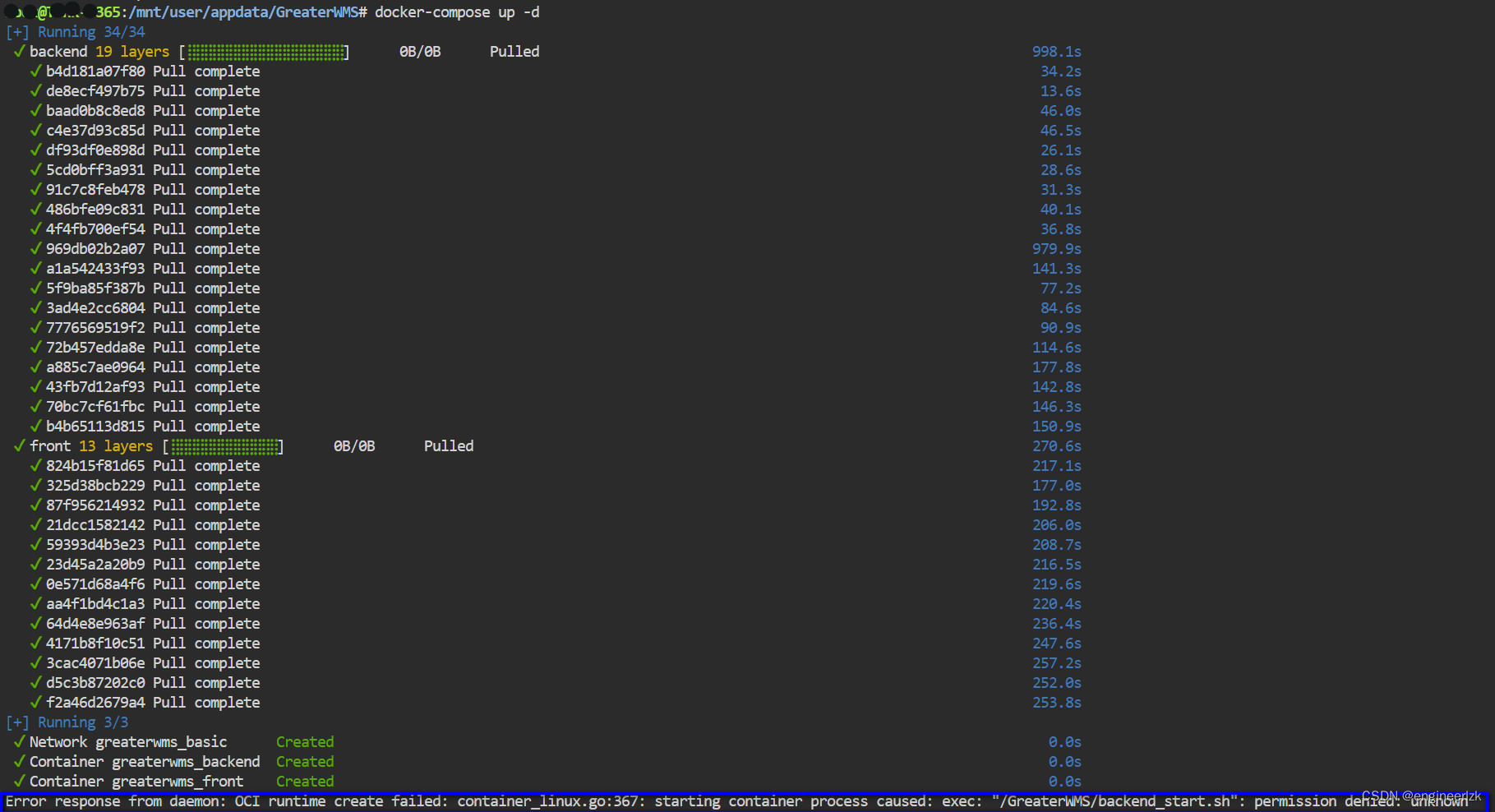Click the 'Pulled' status on front line
This screenshot has height=812, width=1495.
(449, 446)
